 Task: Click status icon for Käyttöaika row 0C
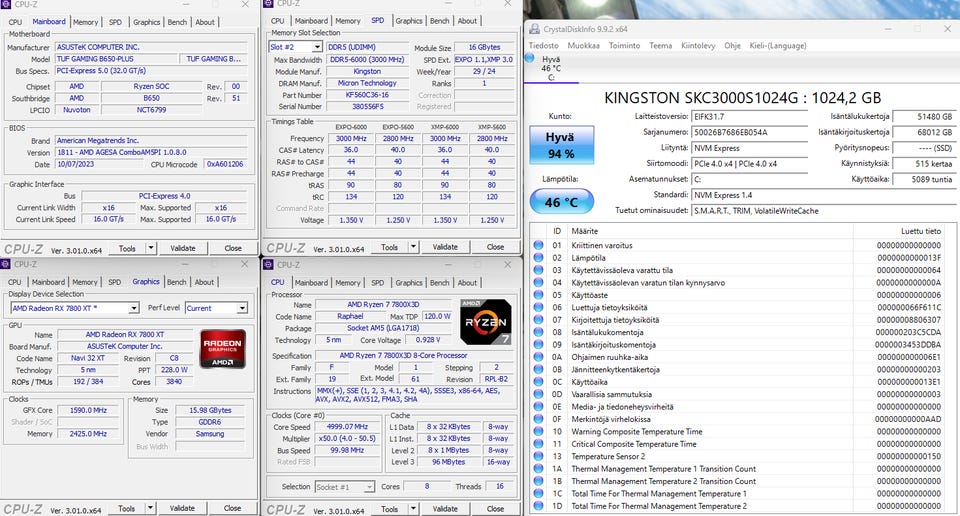pos(538,382)
